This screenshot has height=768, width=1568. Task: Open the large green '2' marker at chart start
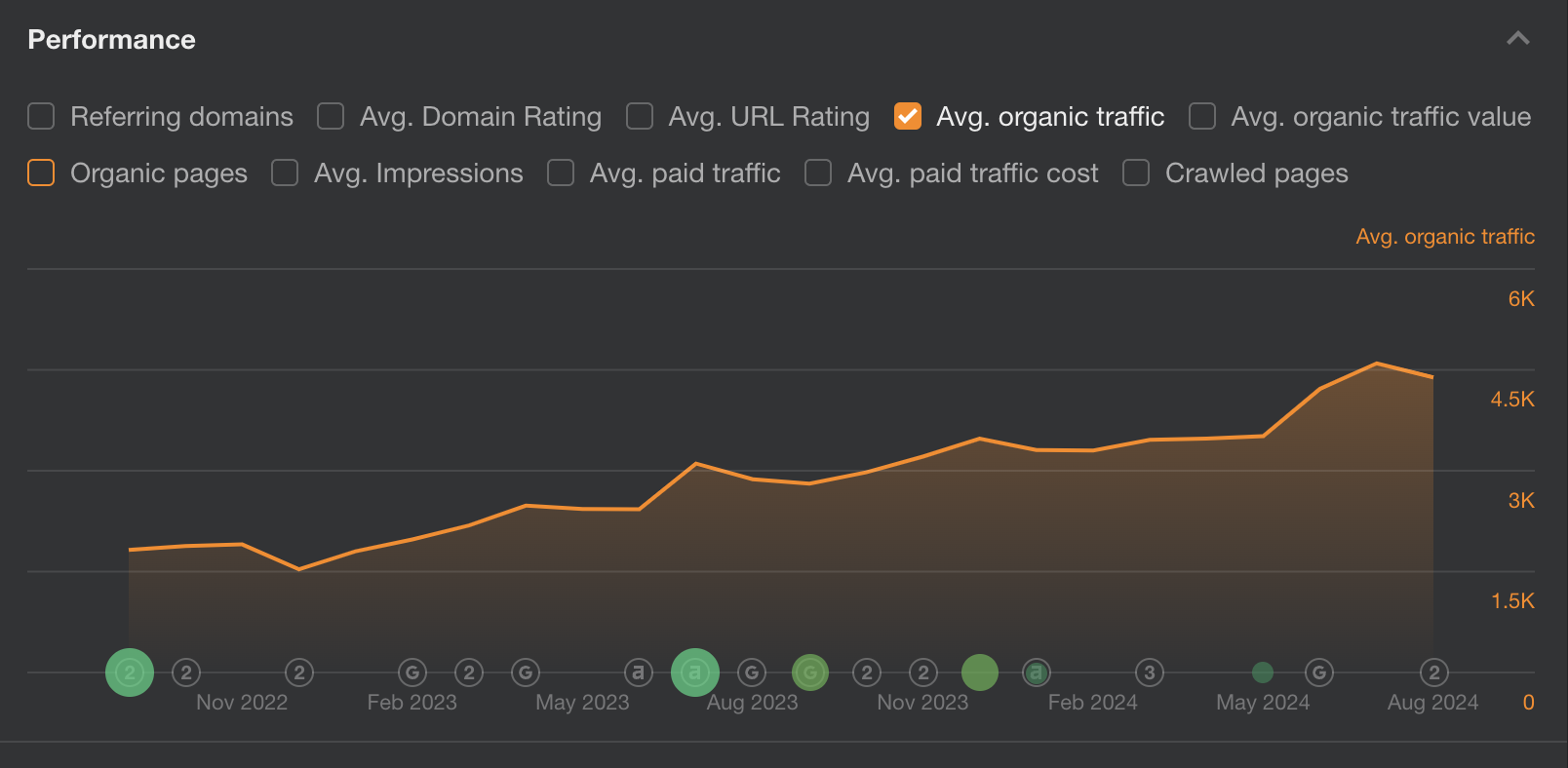pyautogui.click(x=130, y=672)
